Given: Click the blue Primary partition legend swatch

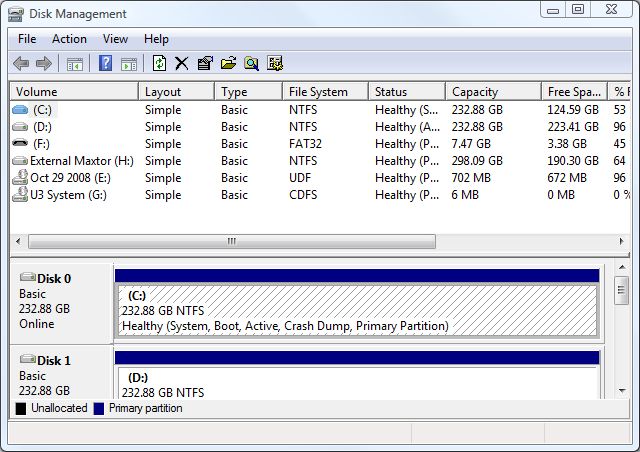Looking at the screenshot, I should click(x=98, y=409).
